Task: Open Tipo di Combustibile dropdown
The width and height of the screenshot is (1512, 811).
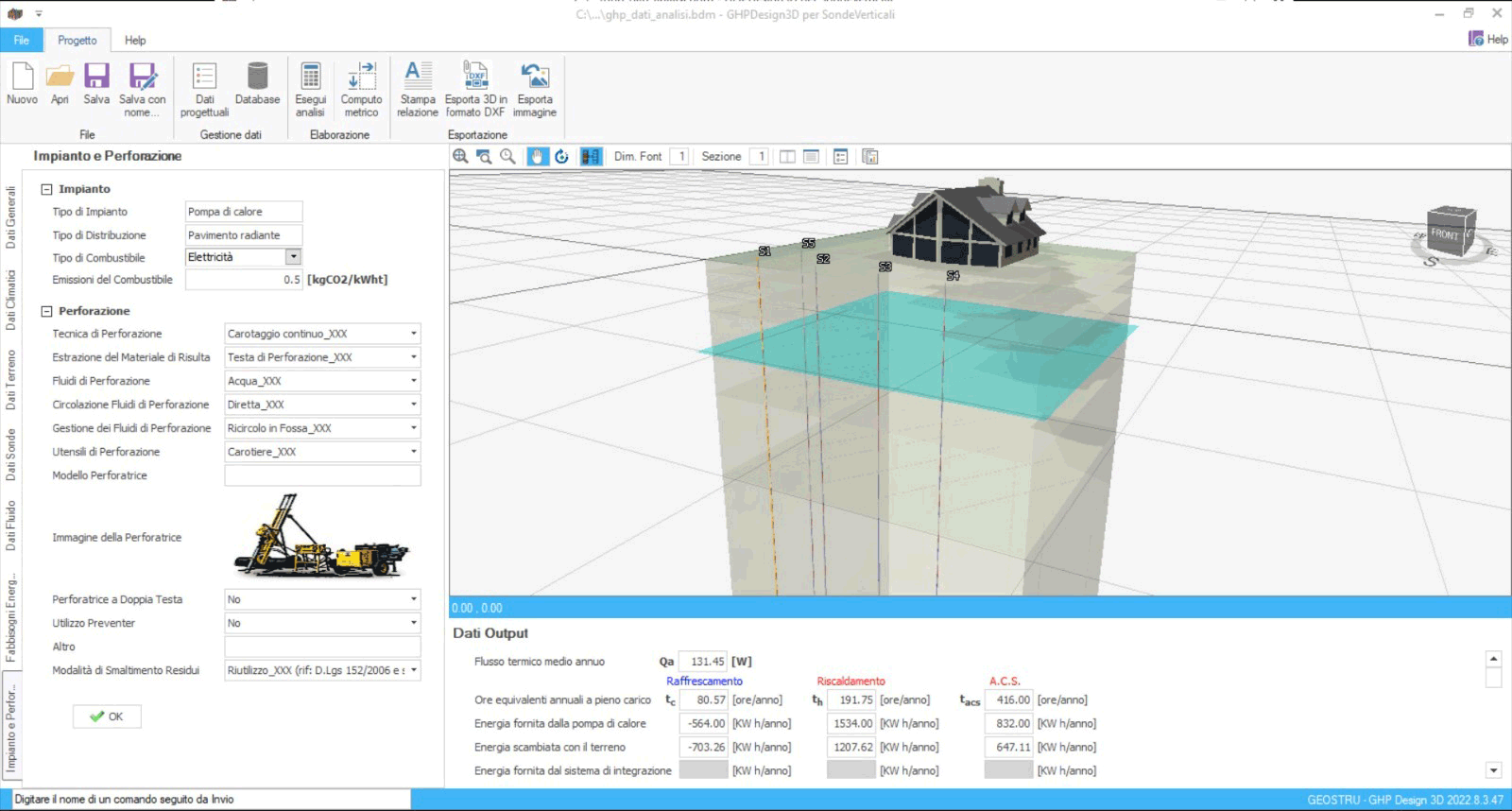Action: click(x=293, y=257)
